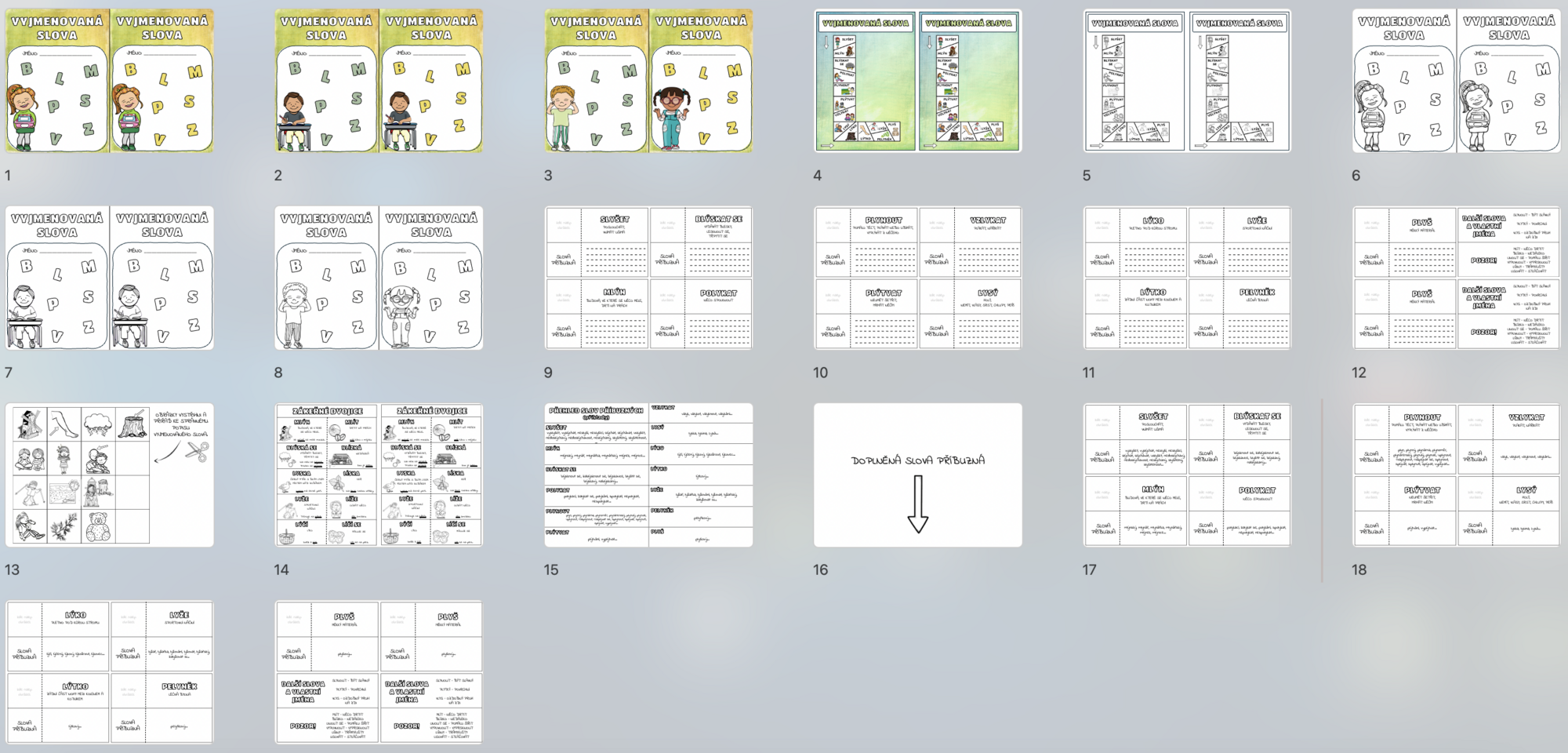Click slide 19 filled-in LÝKO worksheet
Image resolution: width=1568 pixels, height=753 pixels.
point(110,671)
